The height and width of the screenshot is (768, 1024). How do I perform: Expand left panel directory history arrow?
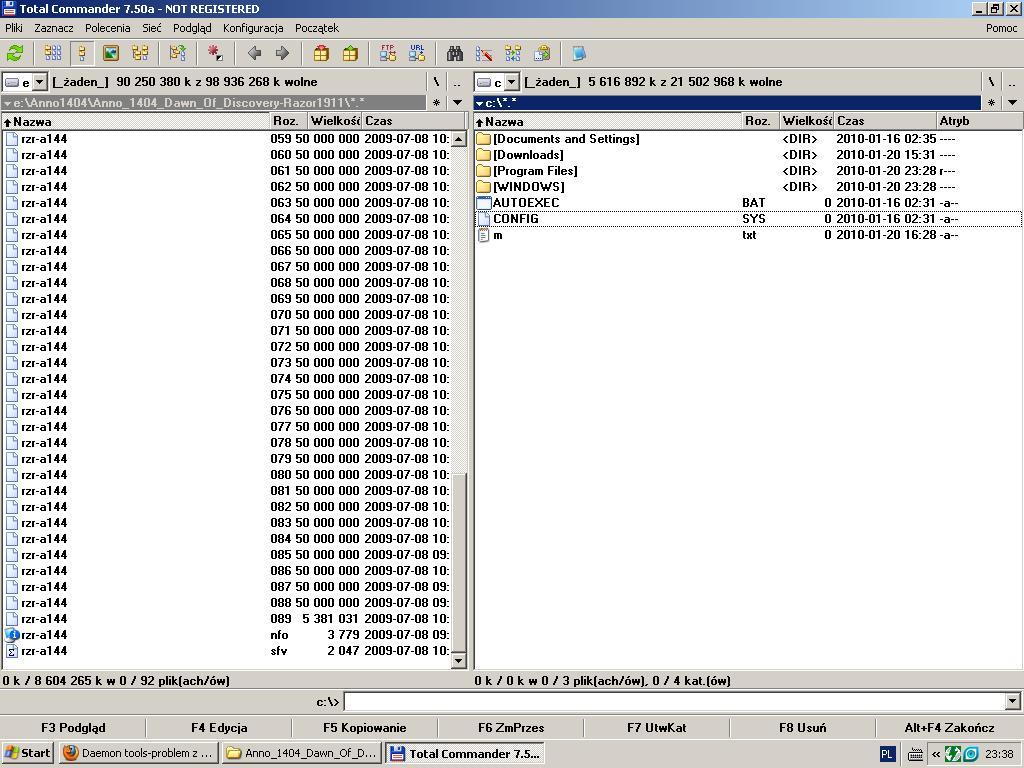[457, 103]
